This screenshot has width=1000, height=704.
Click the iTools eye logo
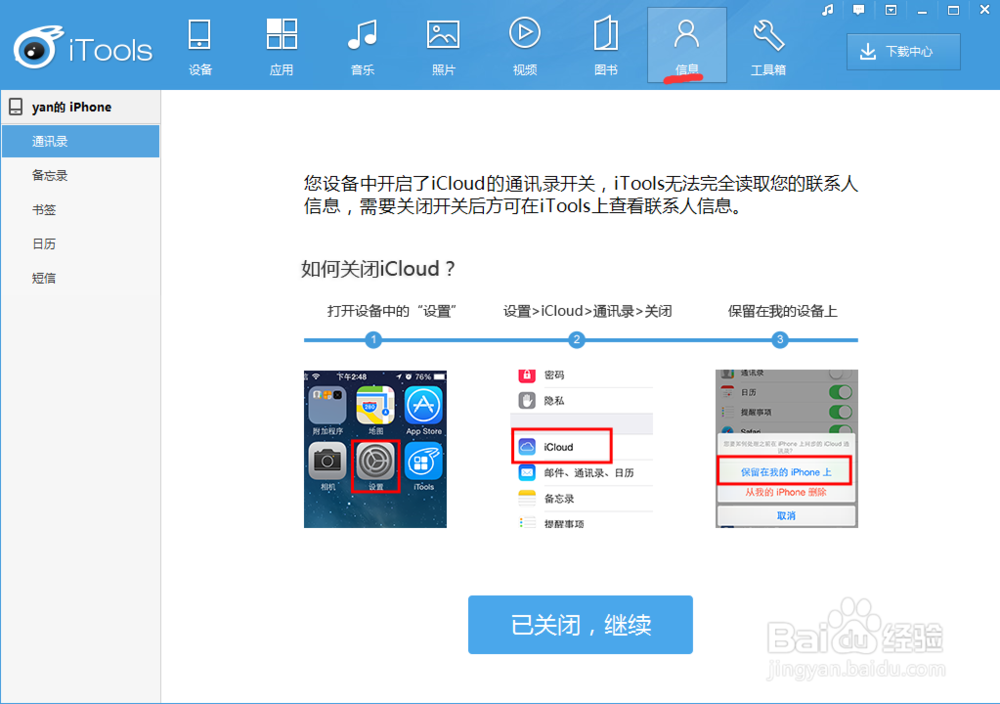click(x=38, y=47)
